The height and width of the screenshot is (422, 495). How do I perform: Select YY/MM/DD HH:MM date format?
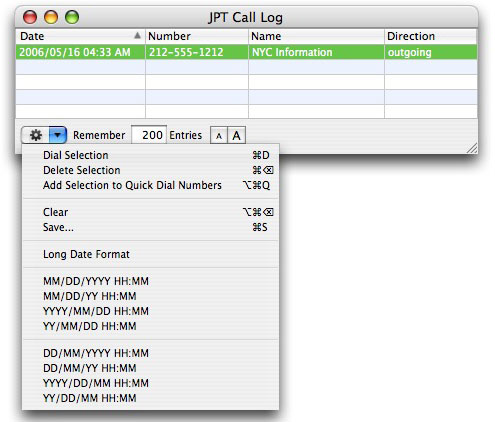coord(150,326)
